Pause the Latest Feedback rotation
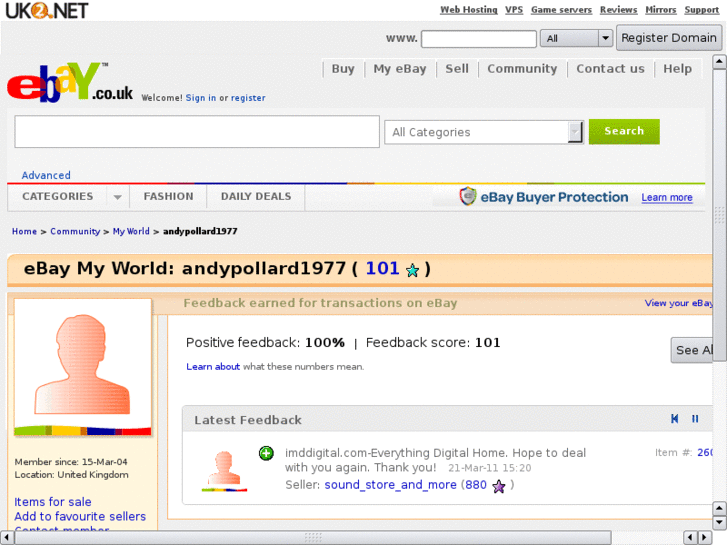The height and width of the screenshot is (545, 727). 695,419
